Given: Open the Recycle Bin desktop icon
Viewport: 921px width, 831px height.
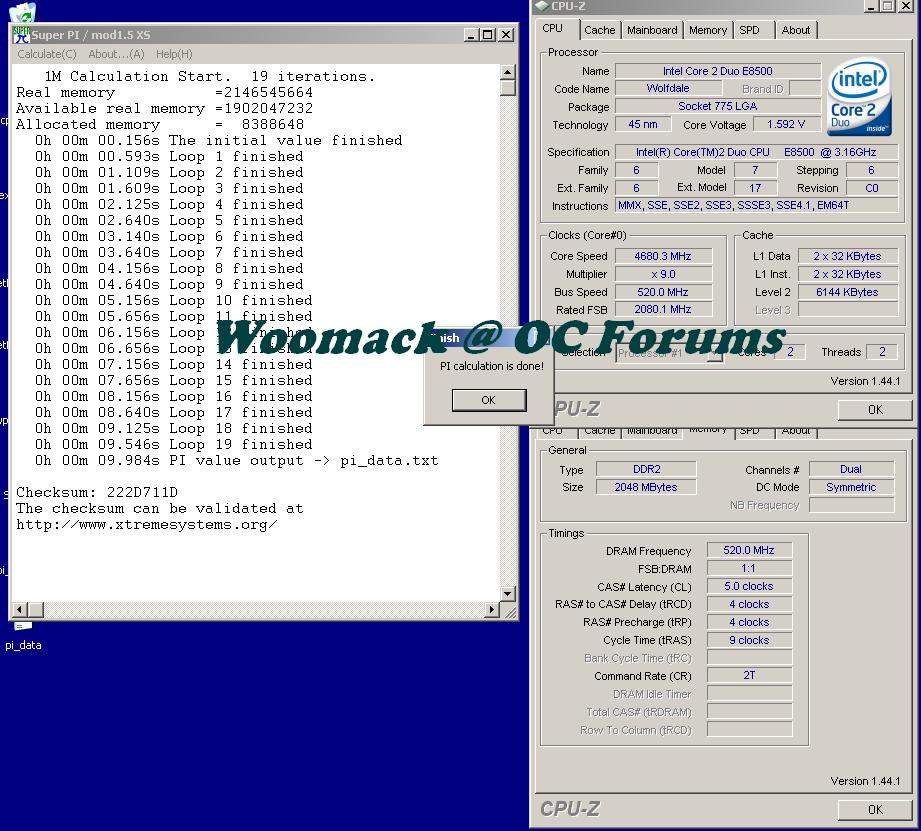Looking at the screenshot, I should tap(22, 11).
